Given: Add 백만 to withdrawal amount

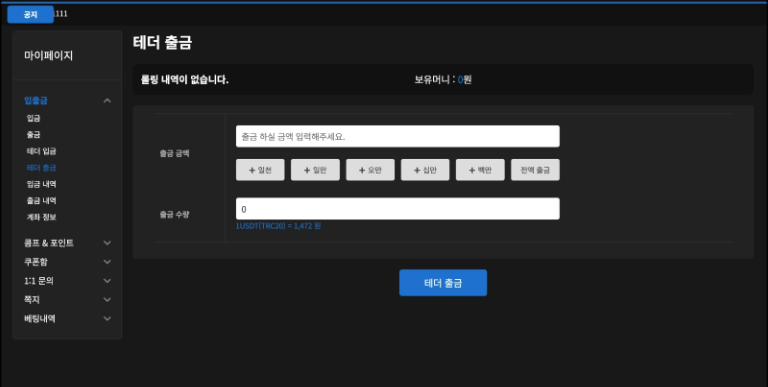Looking at the screenshot, I should click(480, 170).
